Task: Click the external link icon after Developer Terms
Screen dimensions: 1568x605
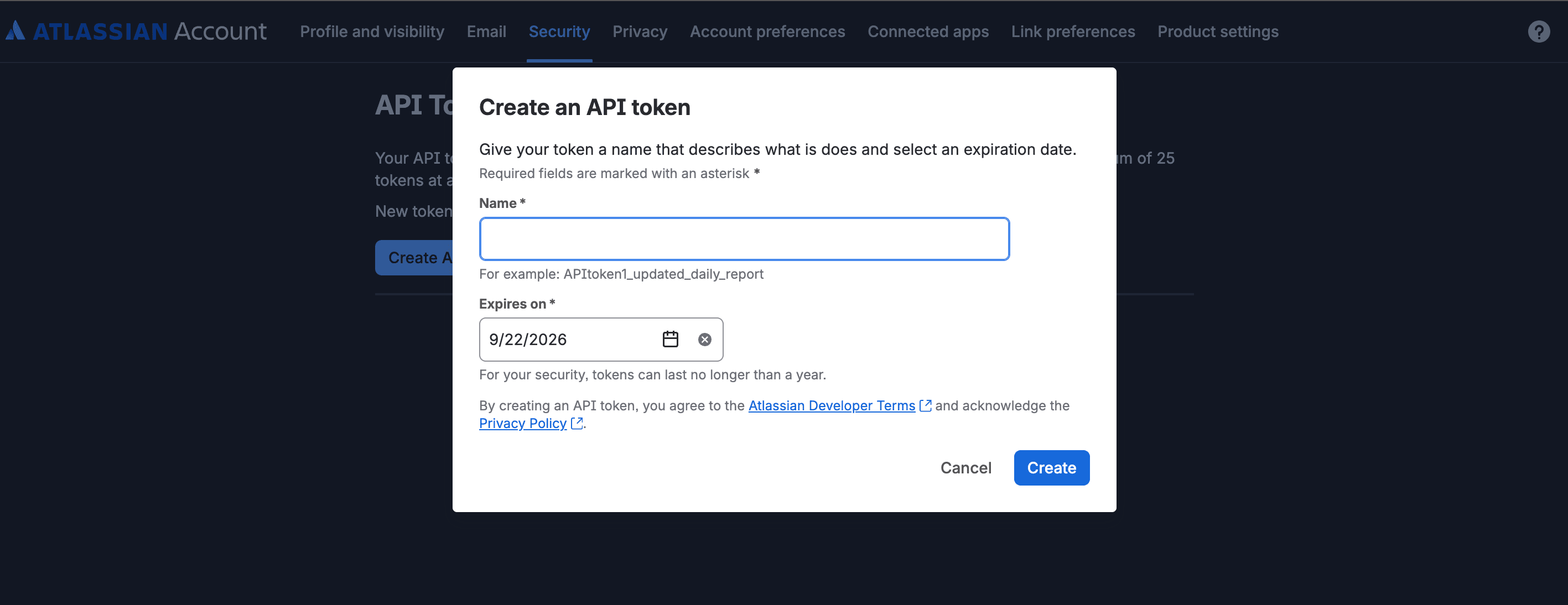Action: [x=925, y=405]
